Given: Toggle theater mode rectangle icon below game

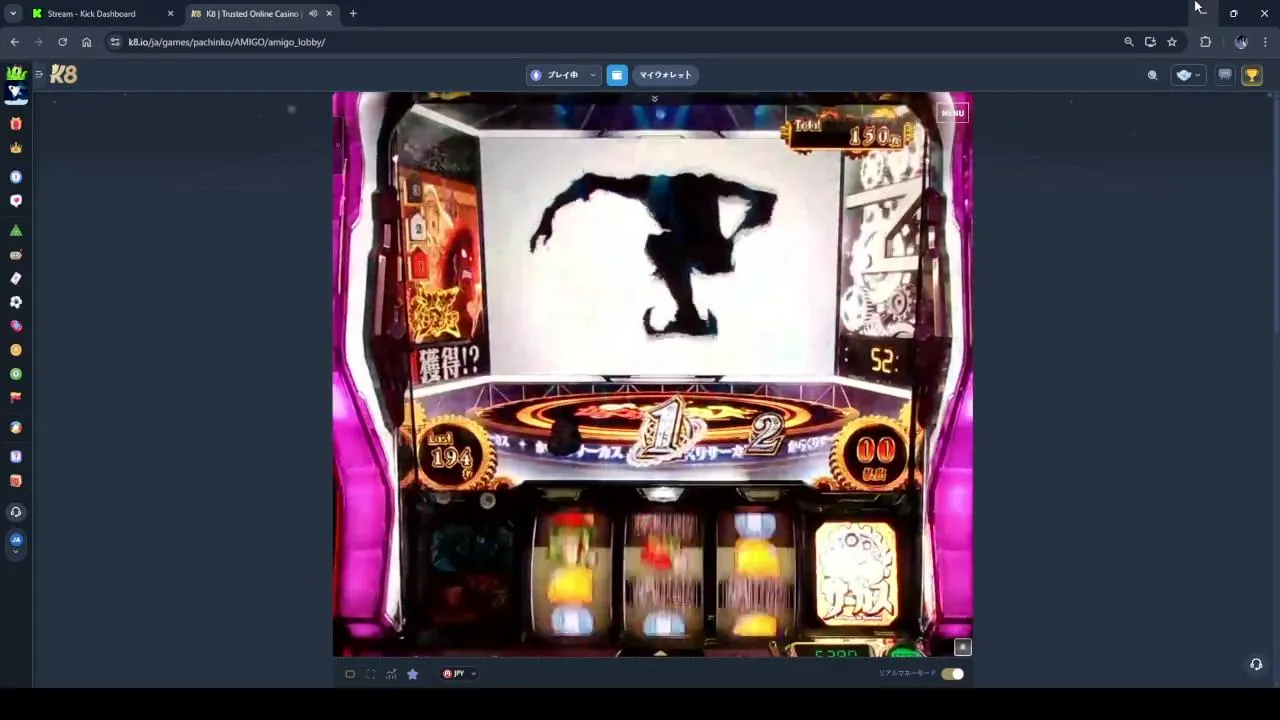Looking at the screenshot, I should coord(350,674).
